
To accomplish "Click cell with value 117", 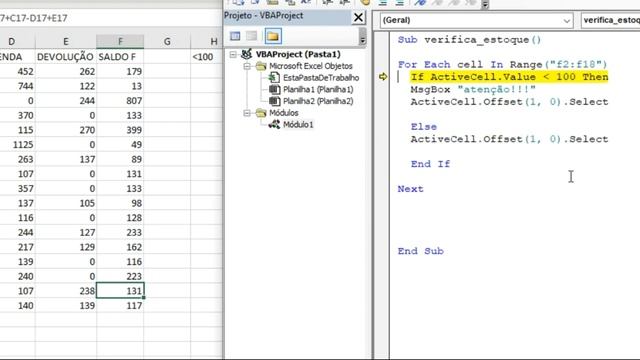I will point(120,306).
